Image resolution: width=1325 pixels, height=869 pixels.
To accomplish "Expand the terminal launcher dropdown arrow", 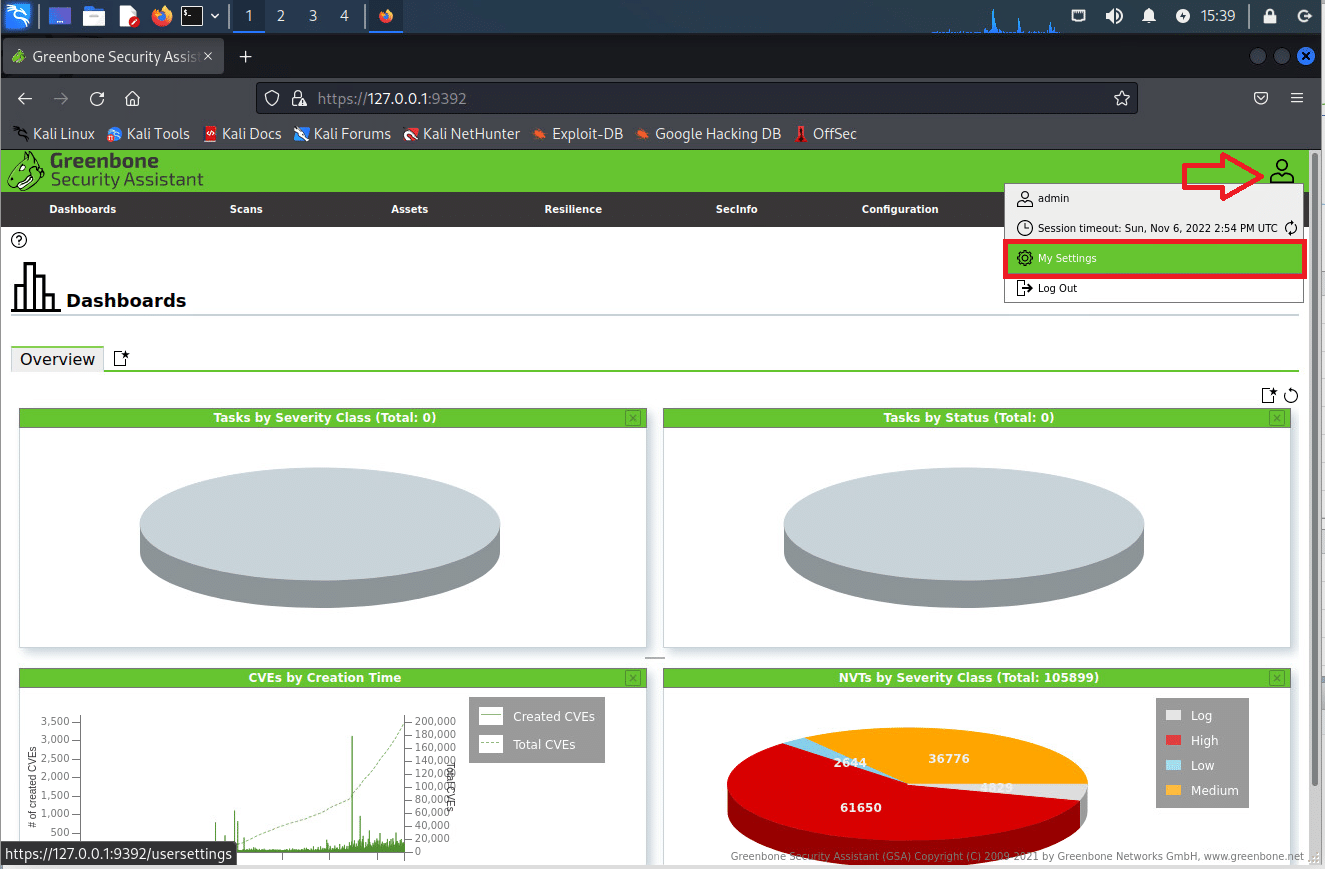I will coord(215,16).
